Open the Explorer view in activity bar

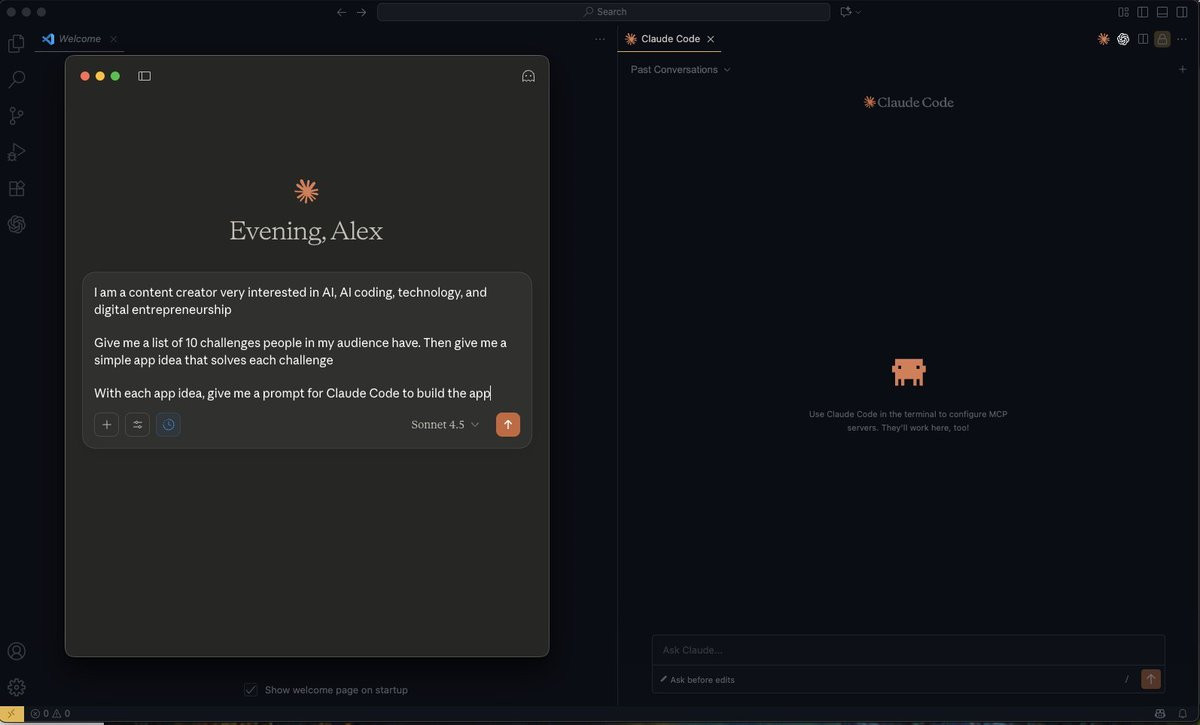[x=16, y=43]
